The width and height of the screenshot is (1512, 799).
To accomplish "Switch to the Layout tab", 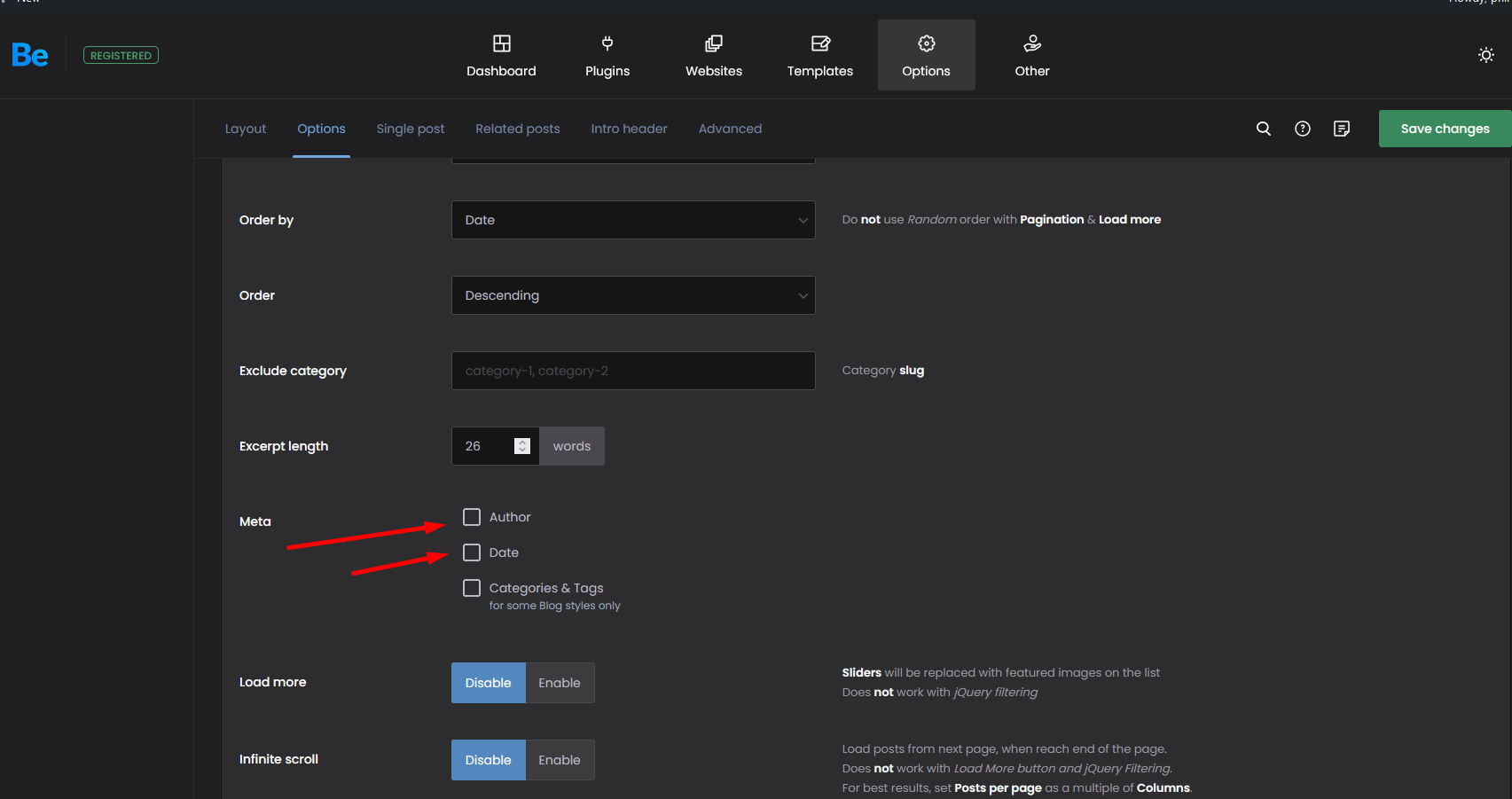I will 246,129.
